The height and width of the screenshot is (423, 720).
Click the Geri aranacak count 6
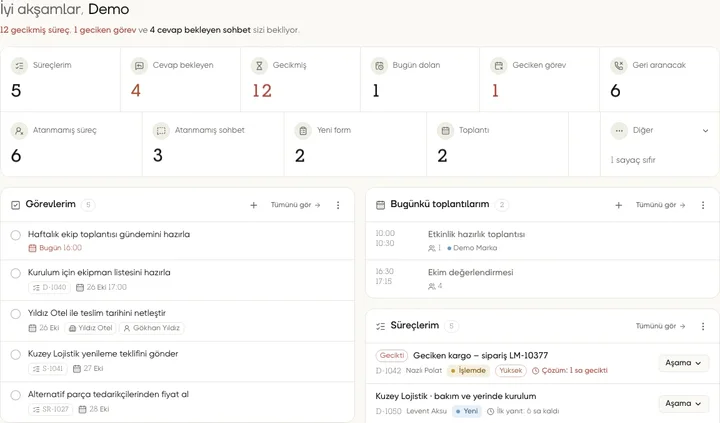pyautogui.click(x=615, y=90)
